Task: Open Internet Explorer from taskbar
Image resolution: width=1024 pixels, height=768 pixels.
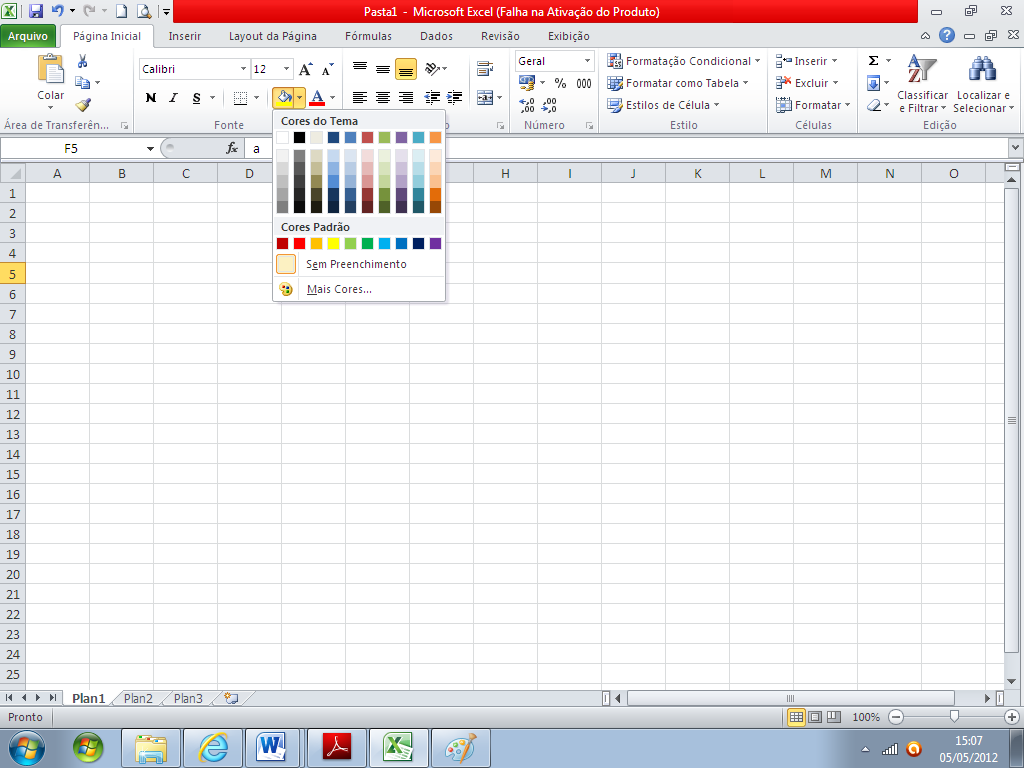Action: [x=212, y=748]
